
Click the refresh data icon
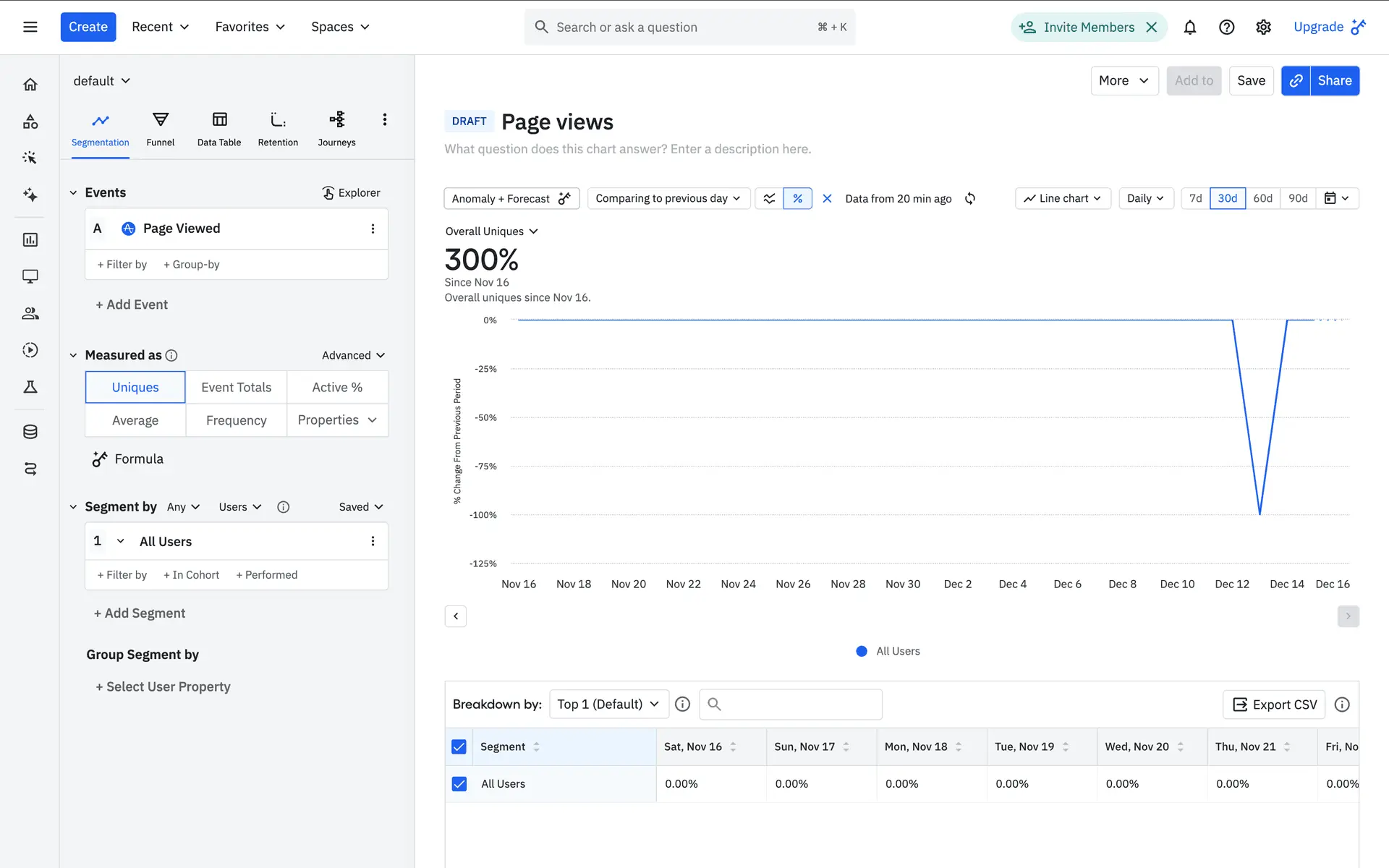click(x=970, y=198)
